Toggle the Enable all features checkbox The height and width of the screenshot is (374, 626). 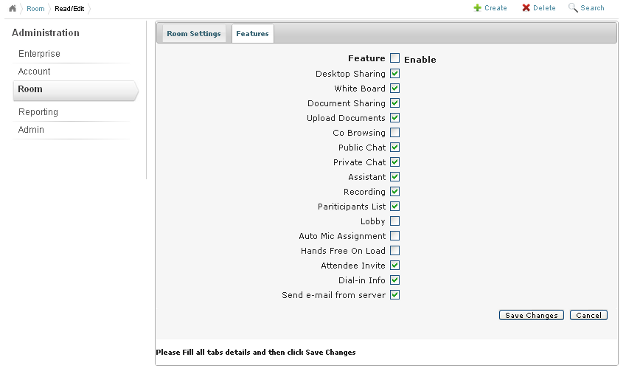(395, 58)
